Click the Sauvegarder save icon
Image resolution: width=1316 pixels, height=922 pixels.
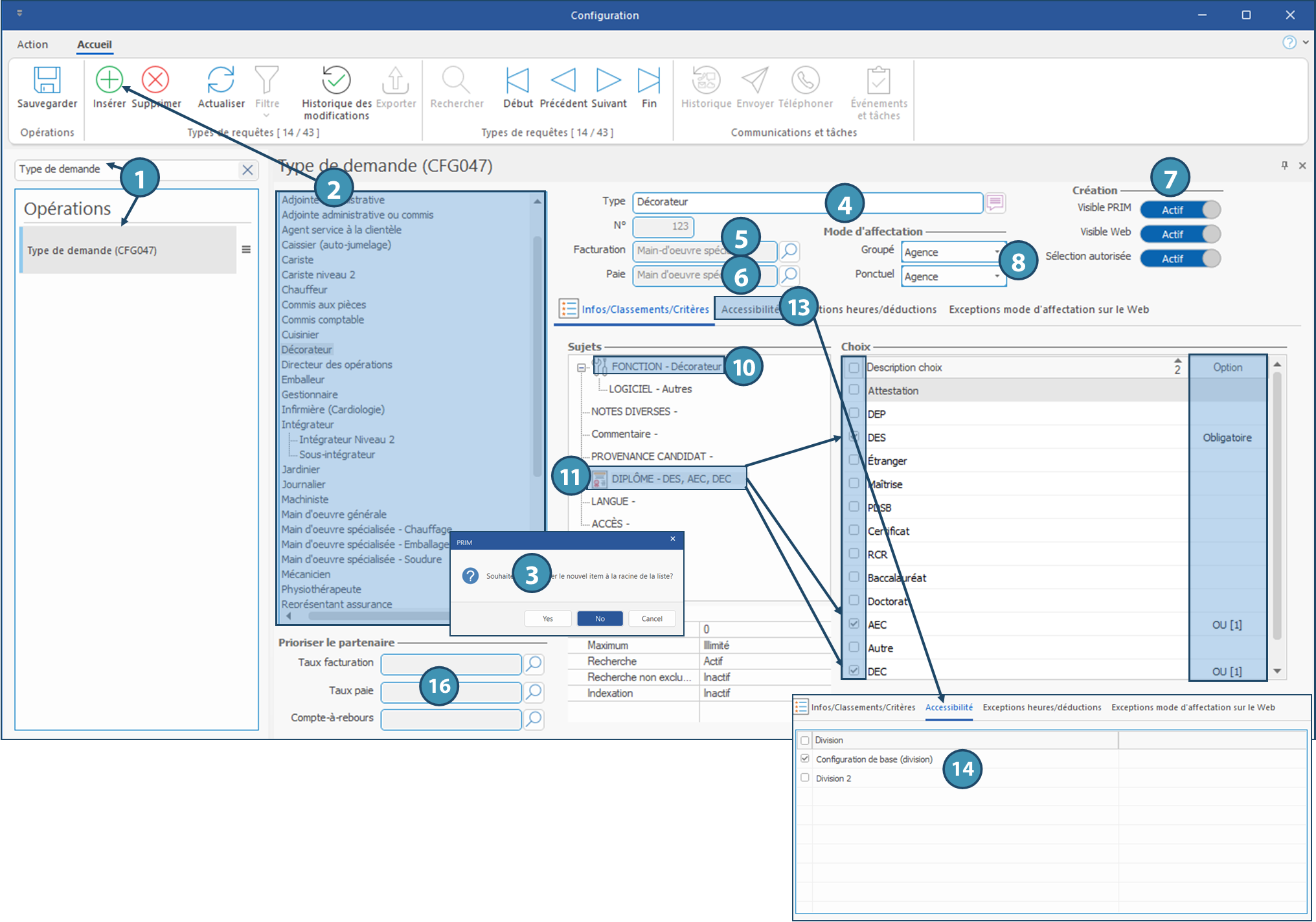47,80
